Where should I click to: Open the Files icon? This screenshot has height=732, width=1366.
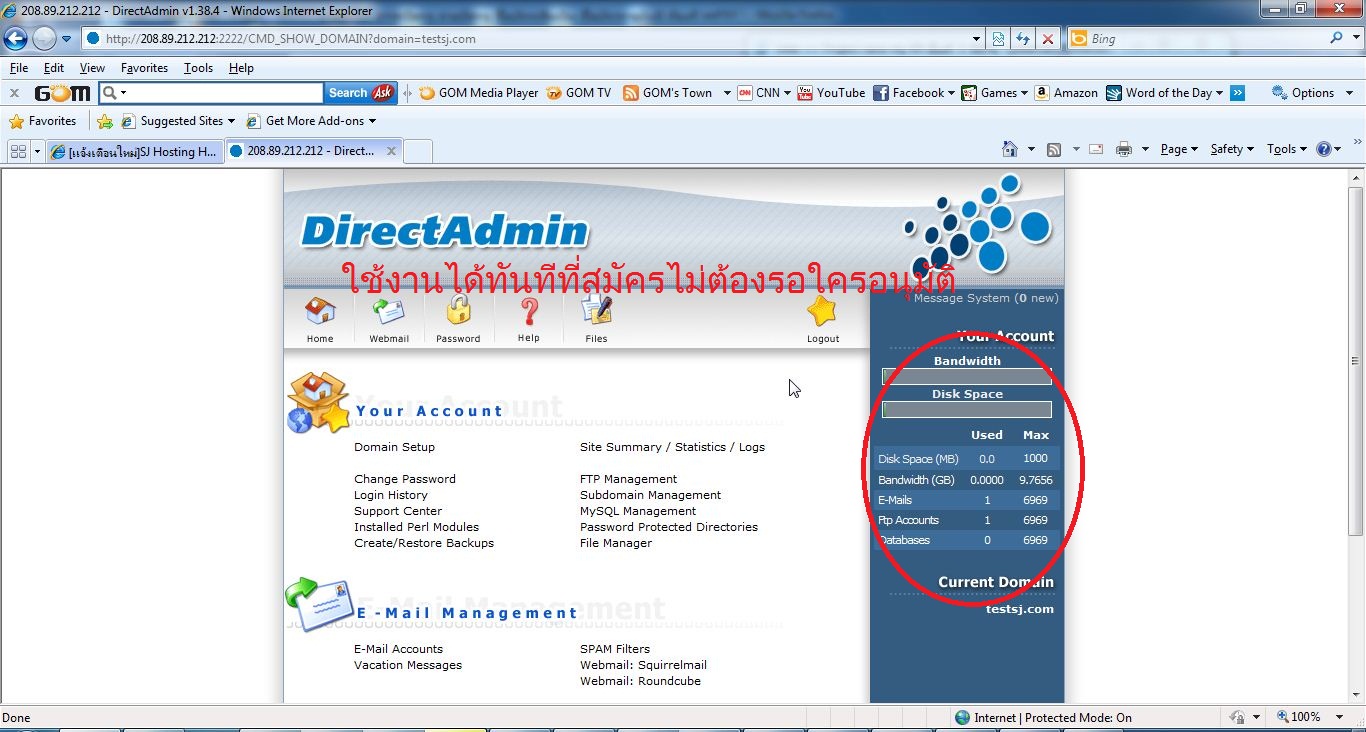click(x=596, y=311)
